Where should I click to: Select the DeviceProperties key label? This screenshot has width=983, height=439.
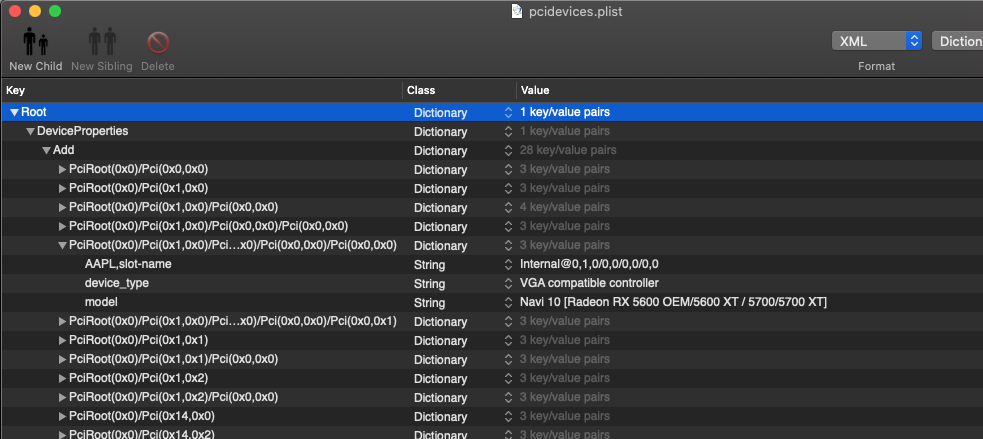(x=83, y=131)
